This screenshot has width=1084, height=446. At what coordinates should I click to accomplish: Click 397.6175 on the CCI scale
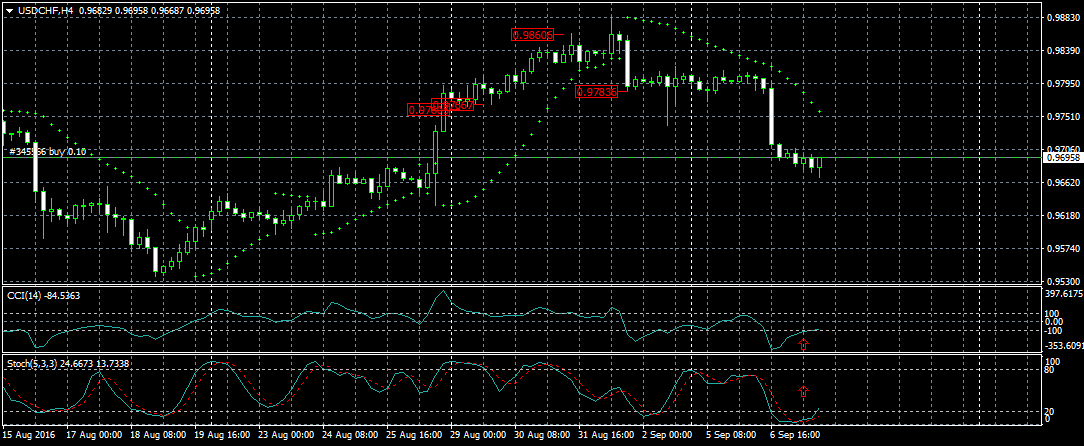(1064, 294)
